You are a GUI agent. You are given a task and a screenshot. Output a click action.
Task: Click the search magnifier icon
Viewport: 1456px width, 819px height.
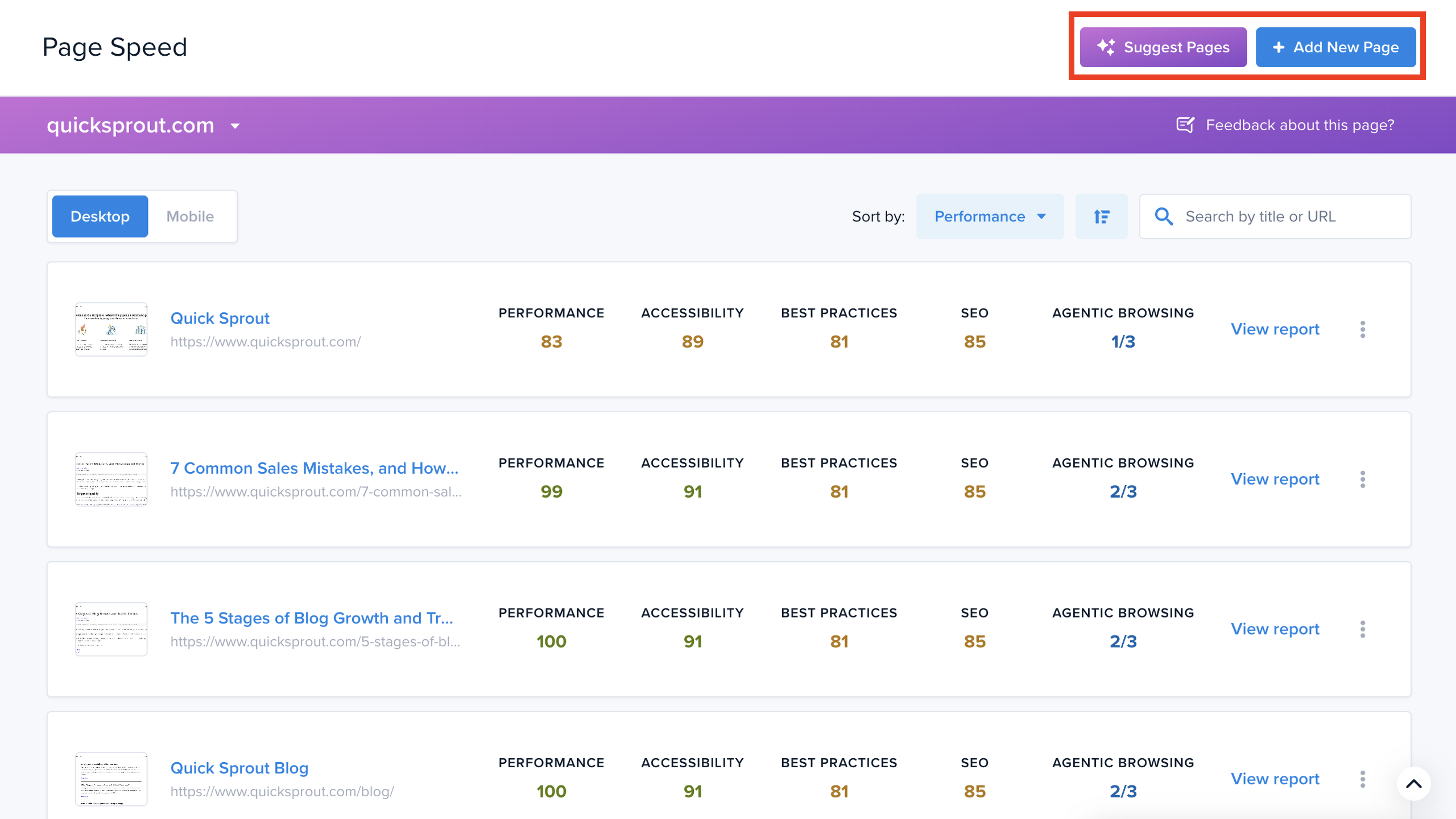click(x=1164, y=216)
